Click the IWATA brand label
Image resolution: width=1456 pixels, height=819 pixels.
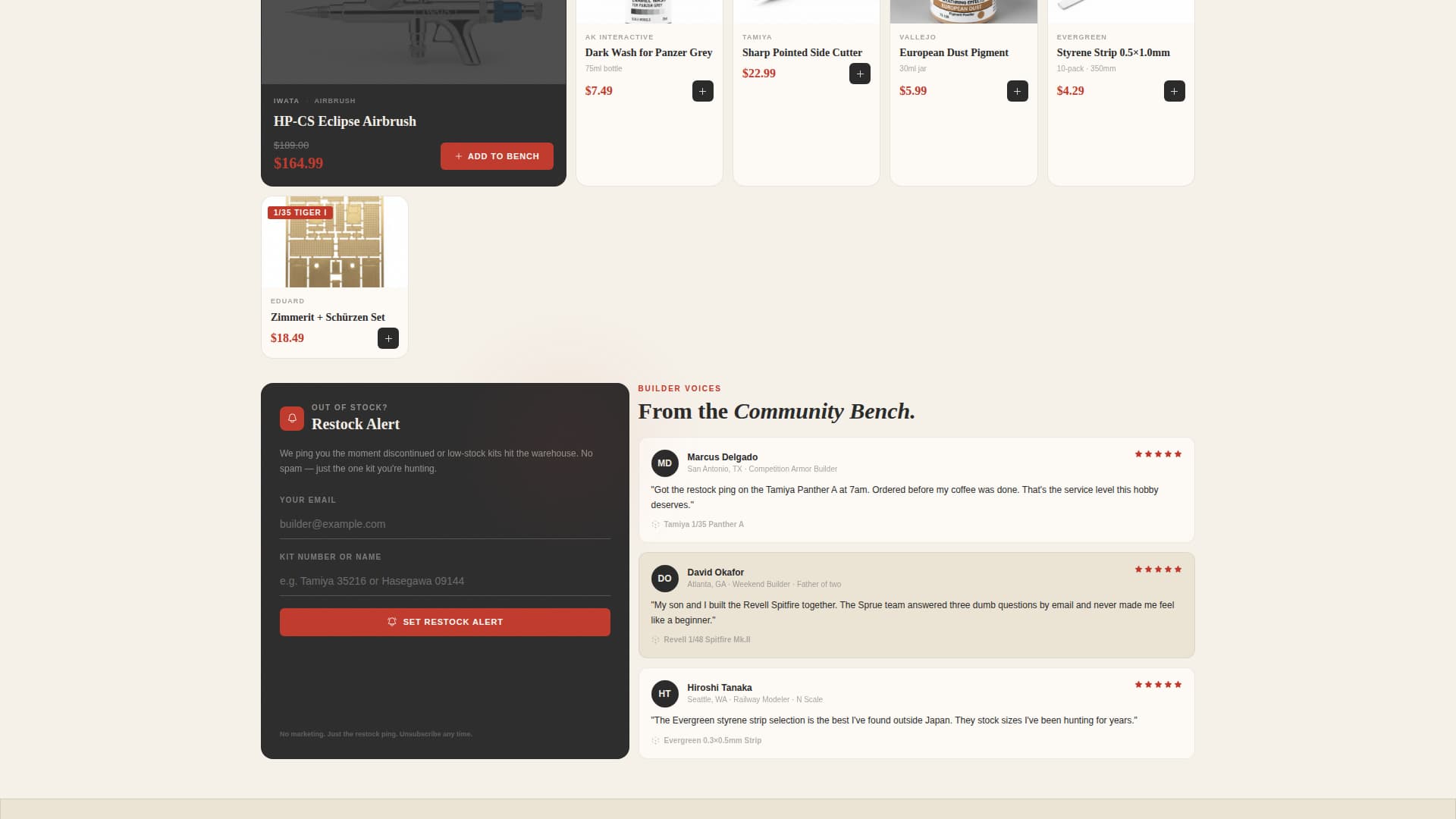point(286,101)
